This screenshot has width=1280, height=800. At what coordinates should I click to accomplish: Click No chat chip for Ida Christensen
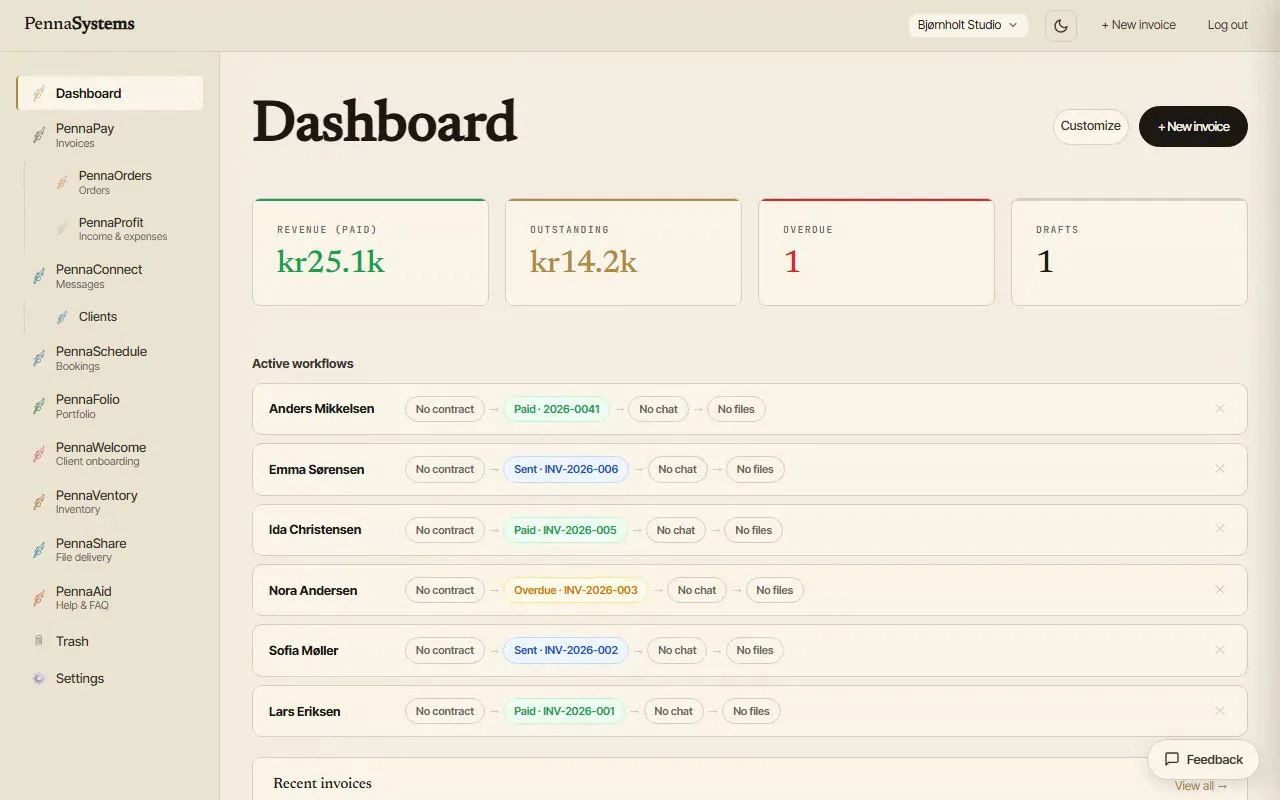[x=676, y=530]
